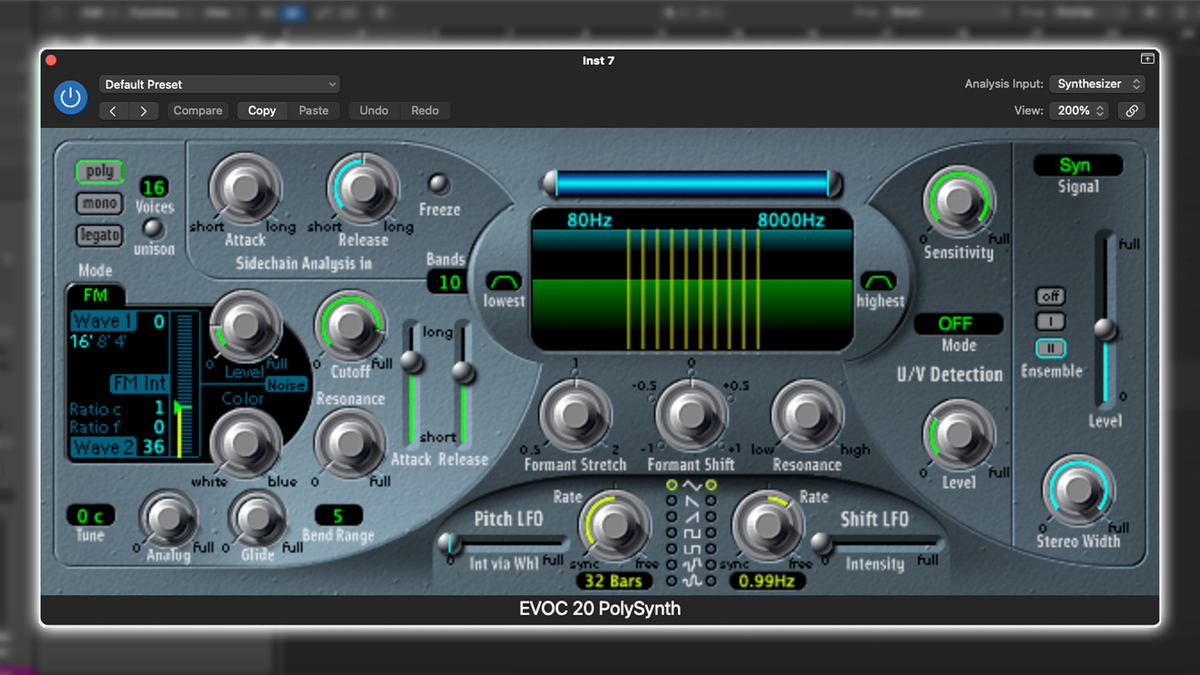Open the Default Preset dropdown
The height and width of the screenshot is (675, 1200).
pyautogui.click(x=219, y=84)
